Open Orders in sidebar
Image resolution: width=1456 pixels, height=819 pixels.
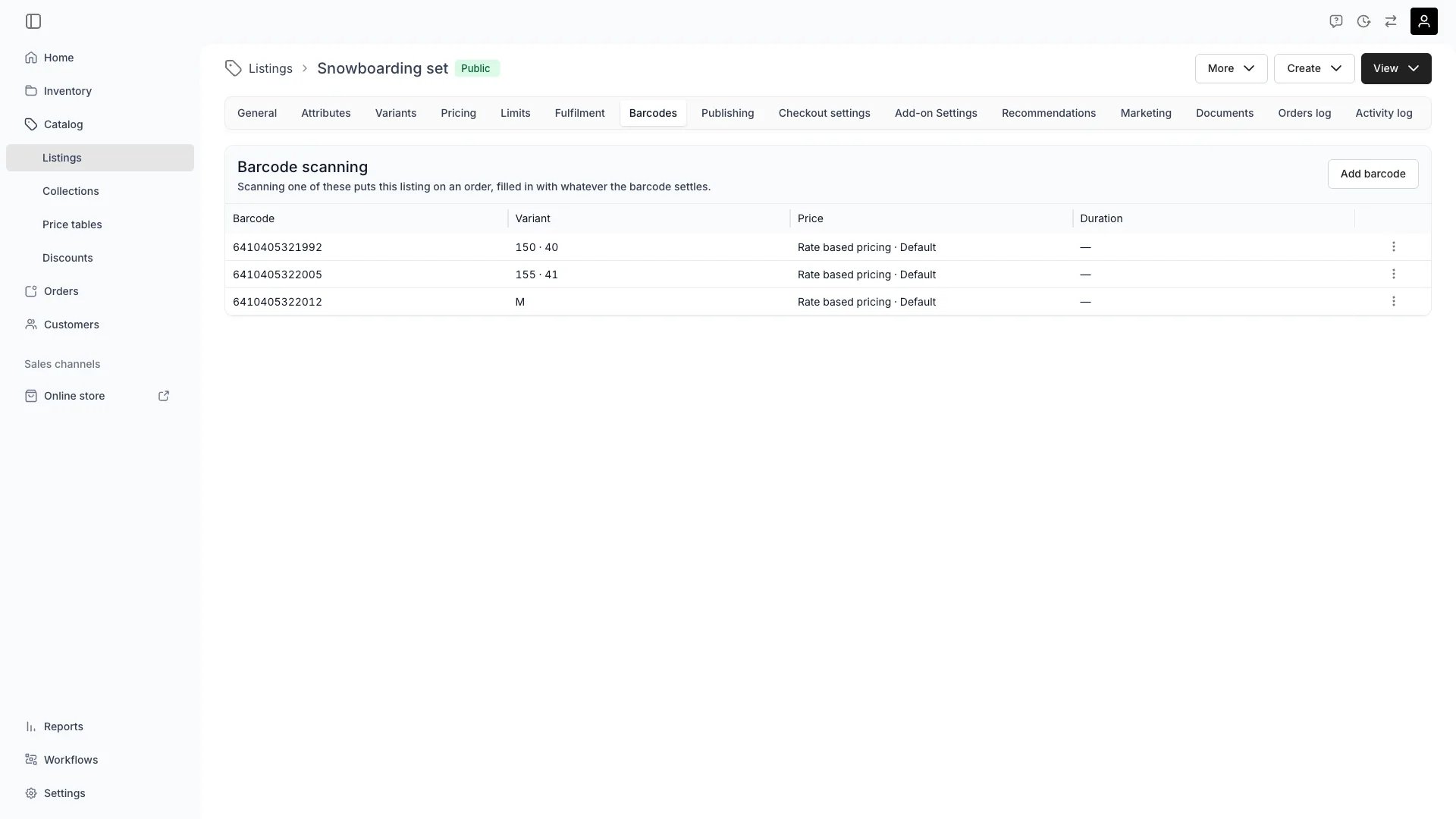[x=100, y=291]
